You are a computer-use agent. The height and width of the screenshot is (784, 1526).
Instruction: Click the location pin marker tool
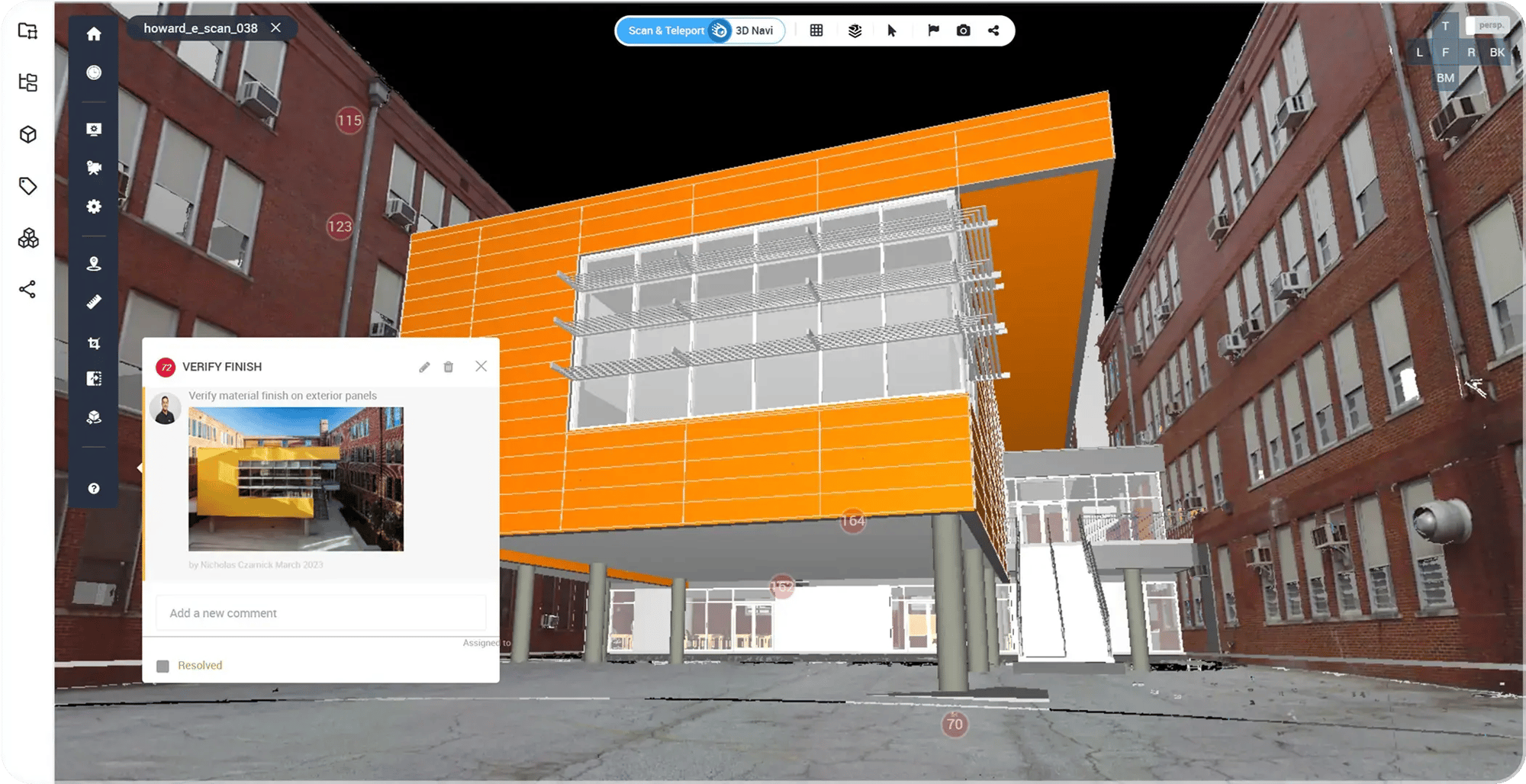tap(94, 264)
